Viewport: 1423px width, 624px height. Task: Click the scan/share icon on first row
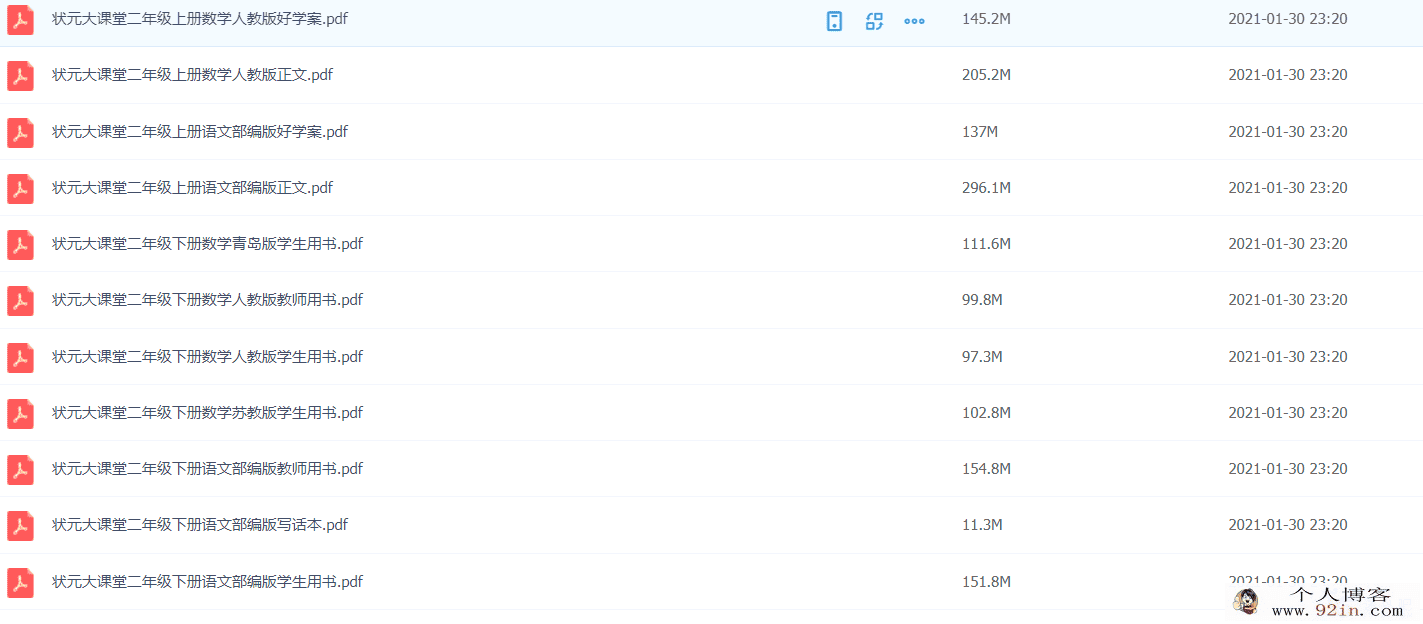[874, 21]
